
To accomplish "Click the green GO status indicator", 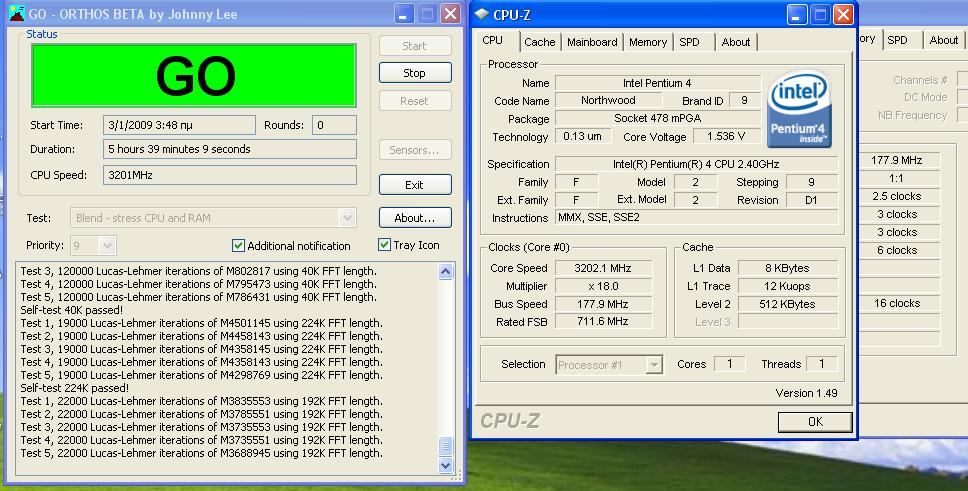I will (x=194, y=76).
